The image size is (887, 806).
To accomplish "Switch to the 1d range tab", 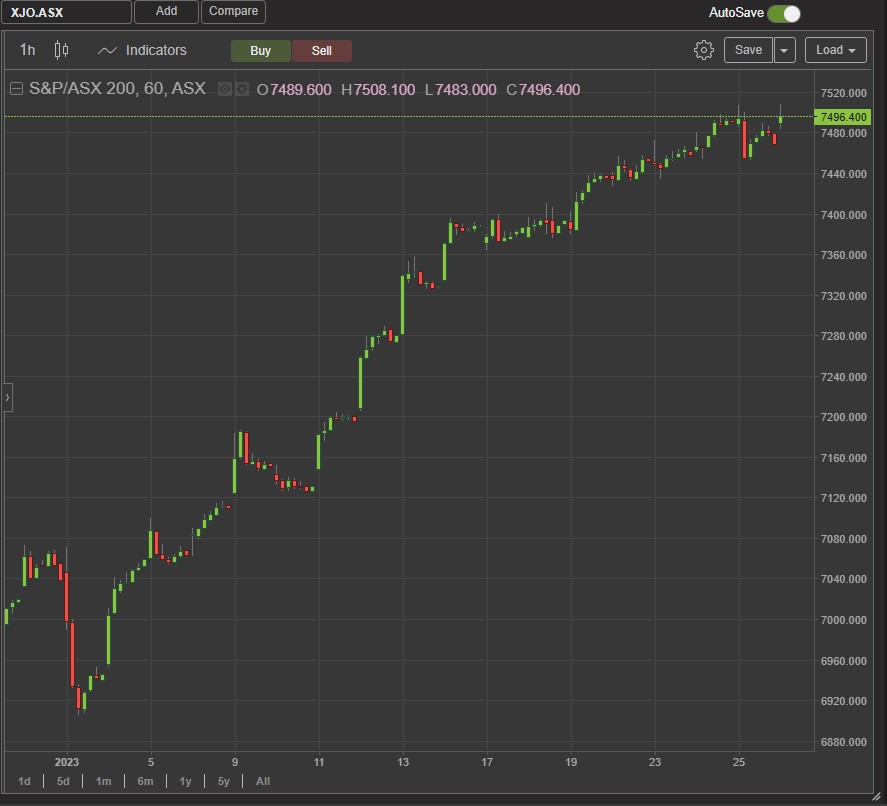I will coord(24,781).
